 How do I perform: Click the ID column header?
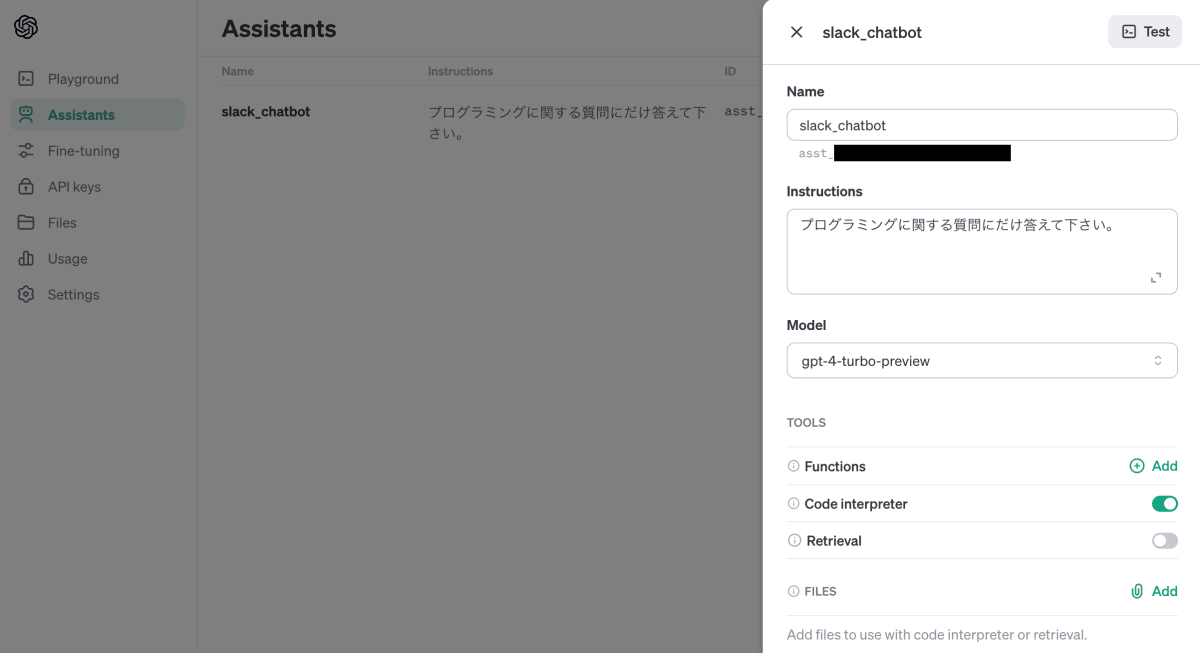(x=731, y=71)
